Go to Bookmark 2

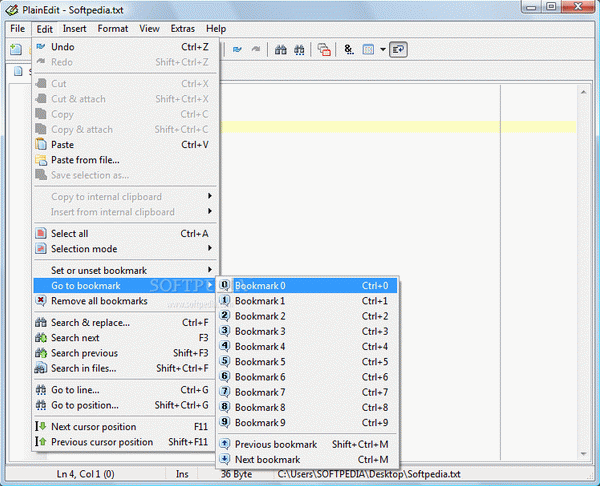308,316
